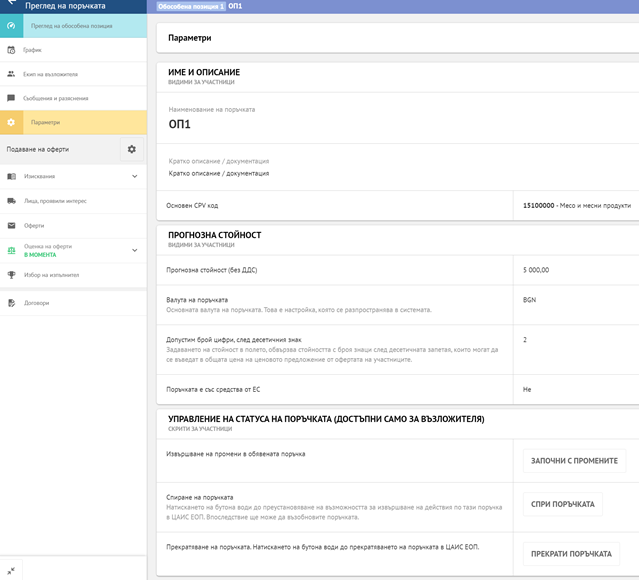Click the gauge icon for Преглед на обособена позиция
639x580 pixels.
[x=11, y=26]
